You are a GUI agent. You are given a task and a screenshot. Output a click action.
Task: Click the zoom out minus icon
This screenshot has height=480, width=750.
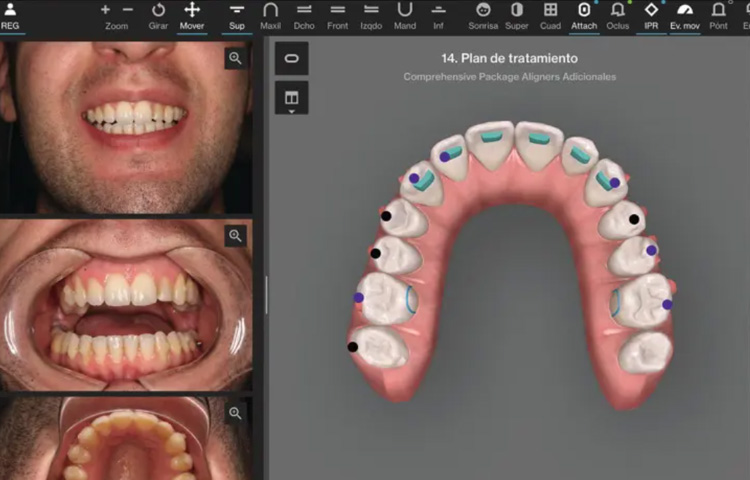[128, 9]
